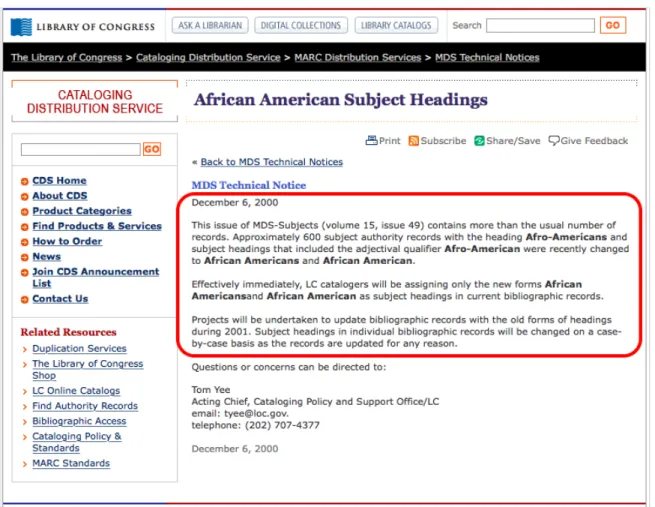Click the Subscribe text link

pos(443,141)
